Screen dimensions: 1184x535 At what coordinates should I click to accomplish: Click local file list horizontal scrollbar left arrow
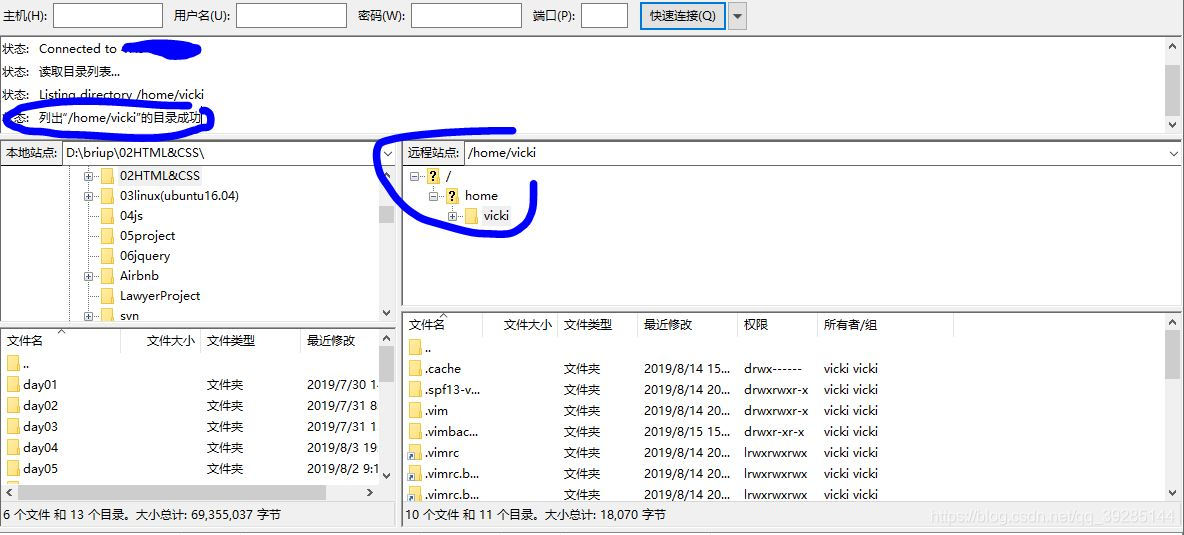tap(9, 492)
